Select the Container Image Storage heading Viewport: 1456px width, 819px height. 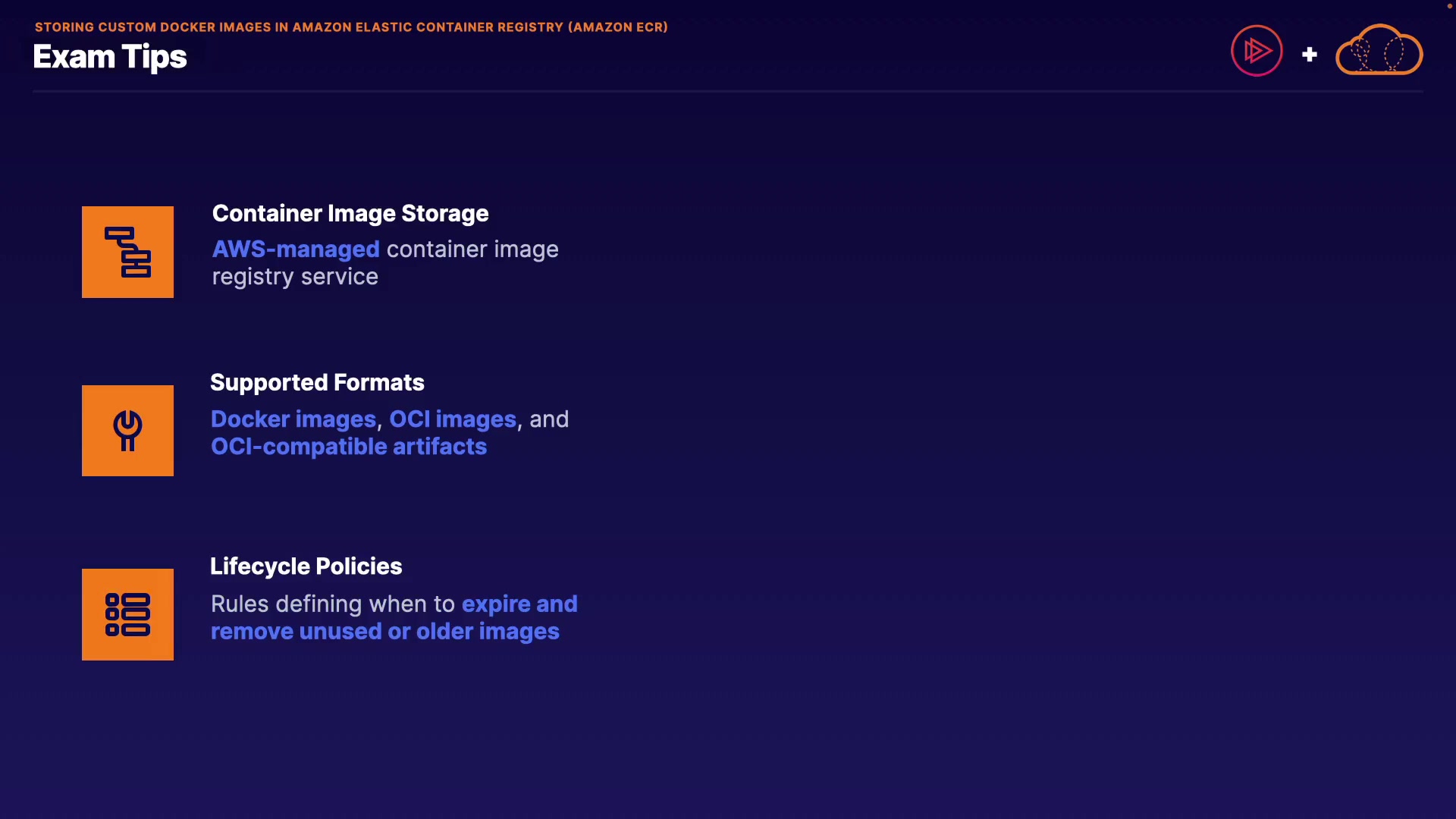tap(350, 214)
